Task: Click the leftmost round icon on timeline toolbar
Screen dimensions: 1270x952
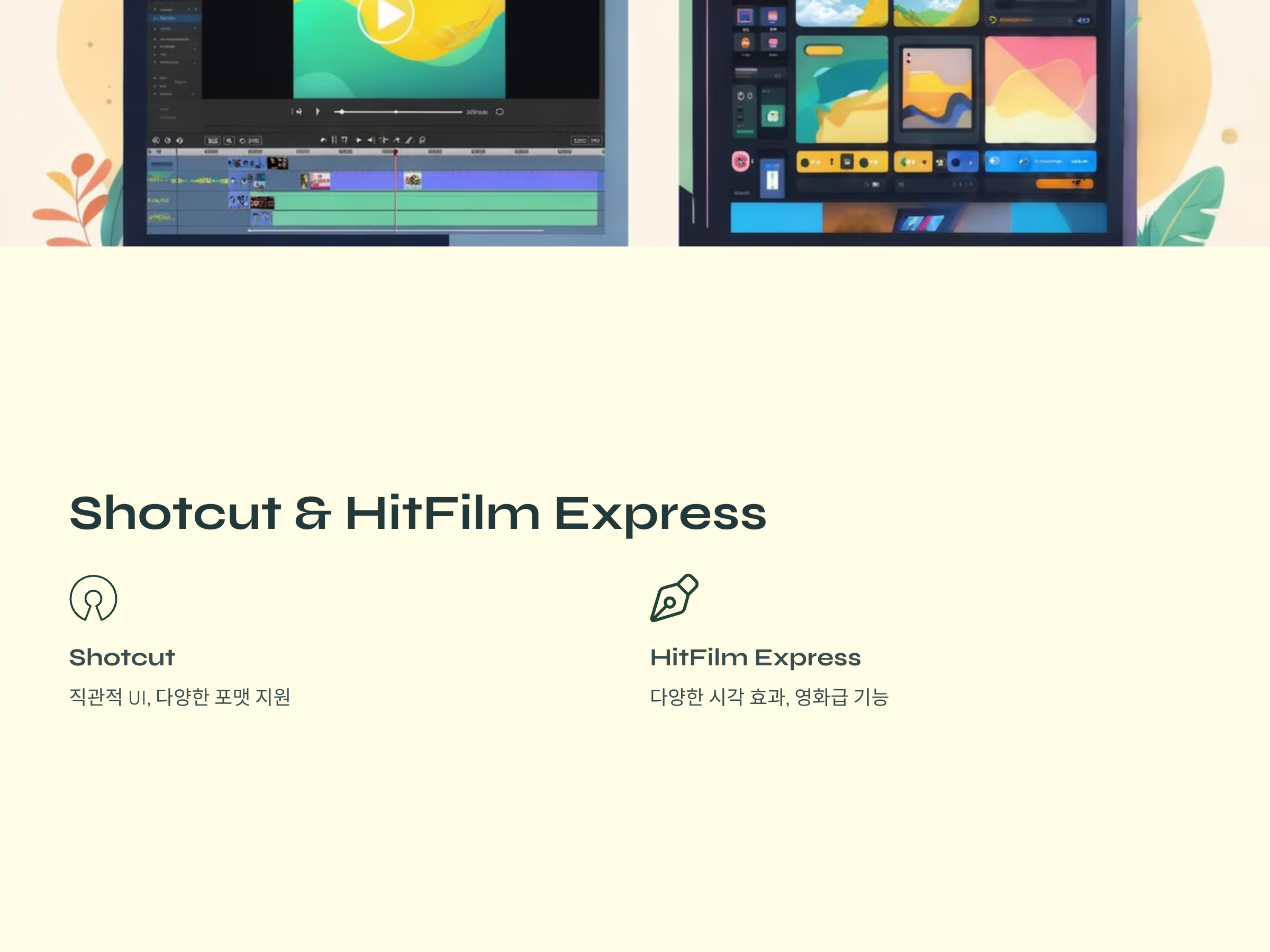Action: [156, 141]
